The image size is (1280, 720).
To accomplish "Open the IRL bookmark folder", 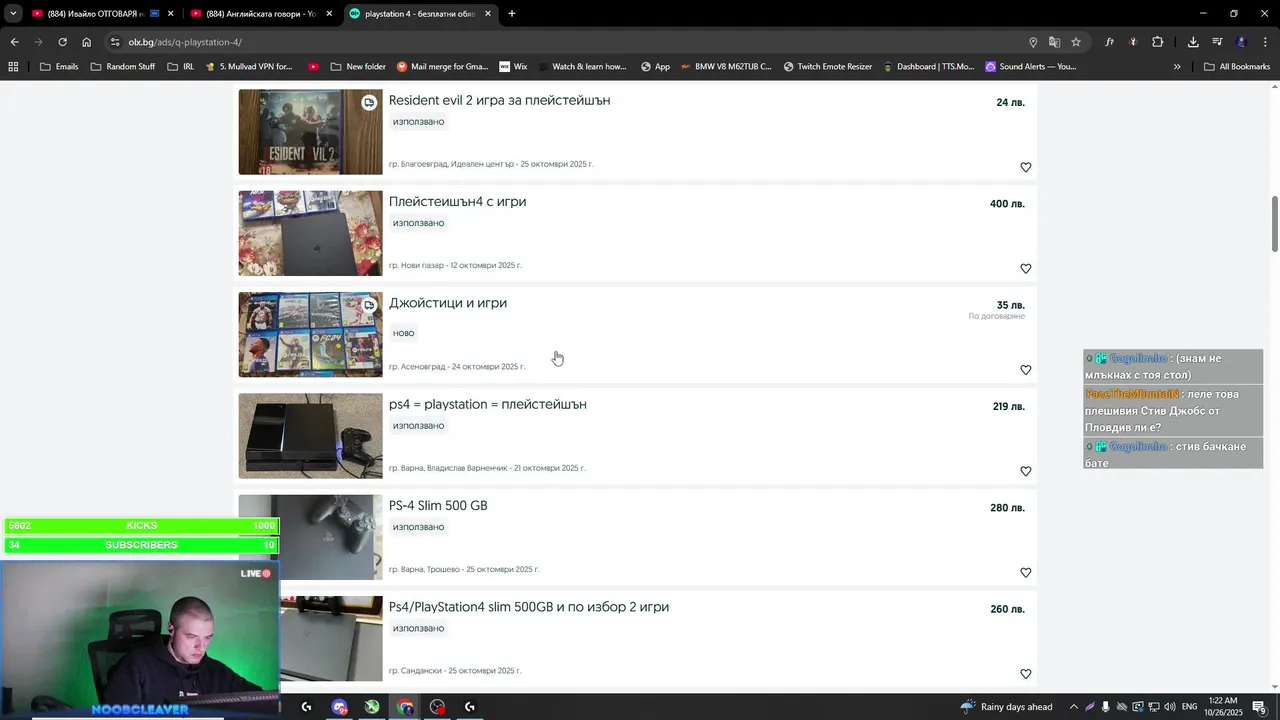I will click(181, 67).
